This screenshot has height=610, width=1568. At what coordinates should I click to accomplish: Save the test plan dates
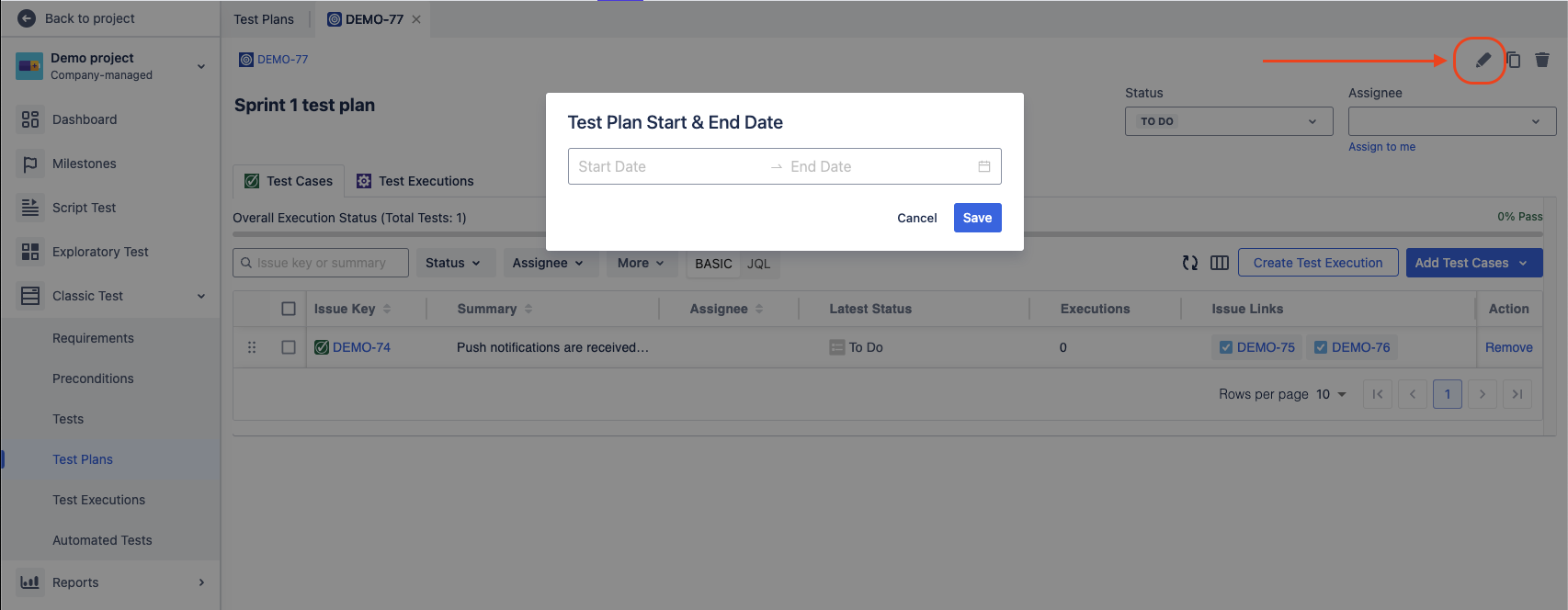977,218
